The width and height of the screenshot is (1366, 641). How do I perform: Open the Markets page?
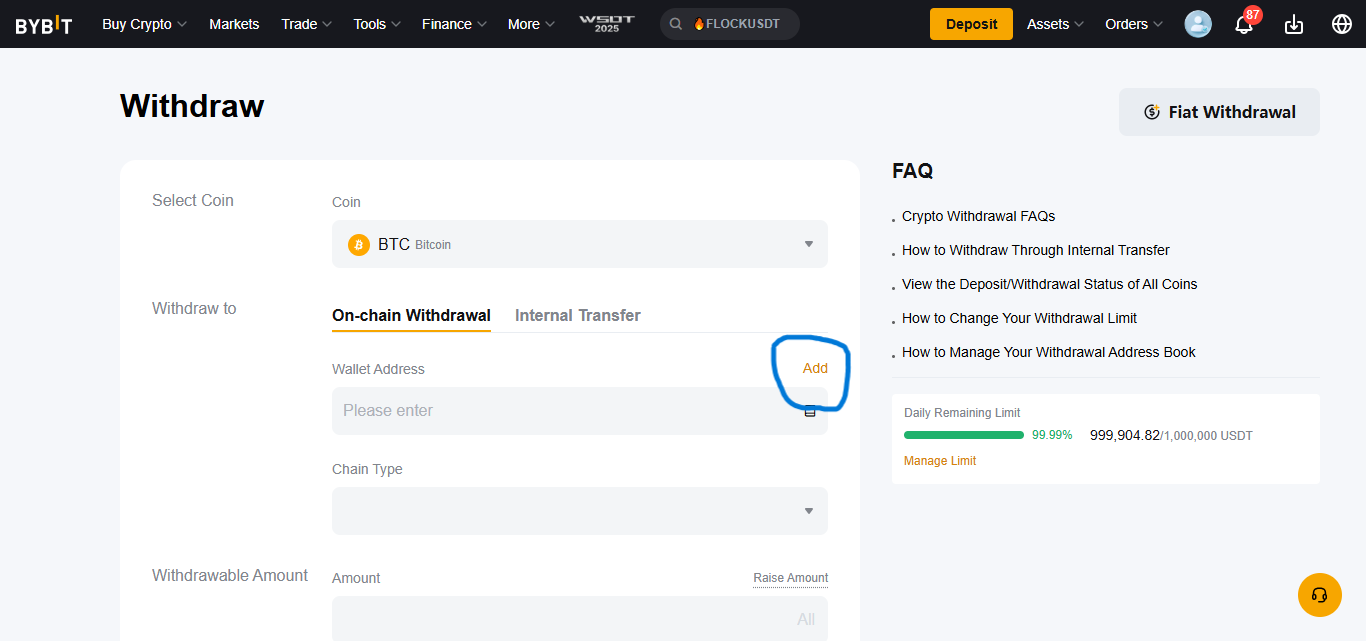point(234,24)
